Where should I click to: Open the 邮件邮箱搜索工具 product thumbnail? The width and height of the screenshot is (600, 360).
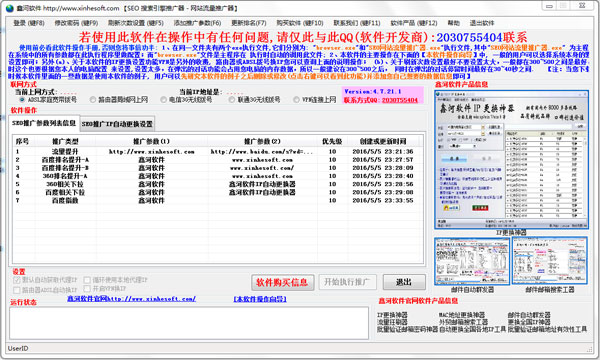(x=549, y=261)
